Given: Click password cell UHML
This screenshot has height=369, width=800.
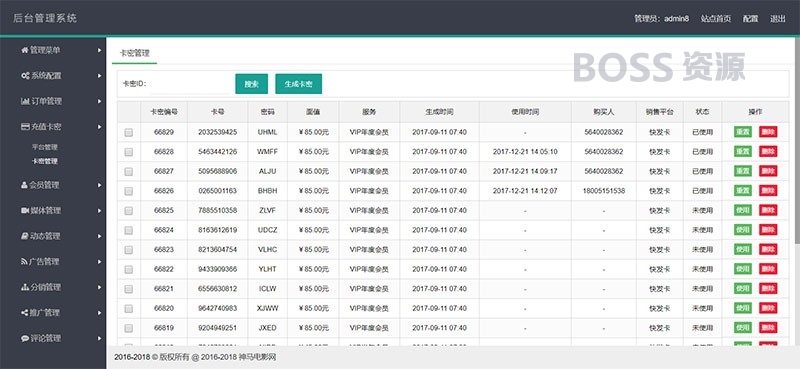Looking at the screenshot, I should pyautogui.click(x=267, y=132).
